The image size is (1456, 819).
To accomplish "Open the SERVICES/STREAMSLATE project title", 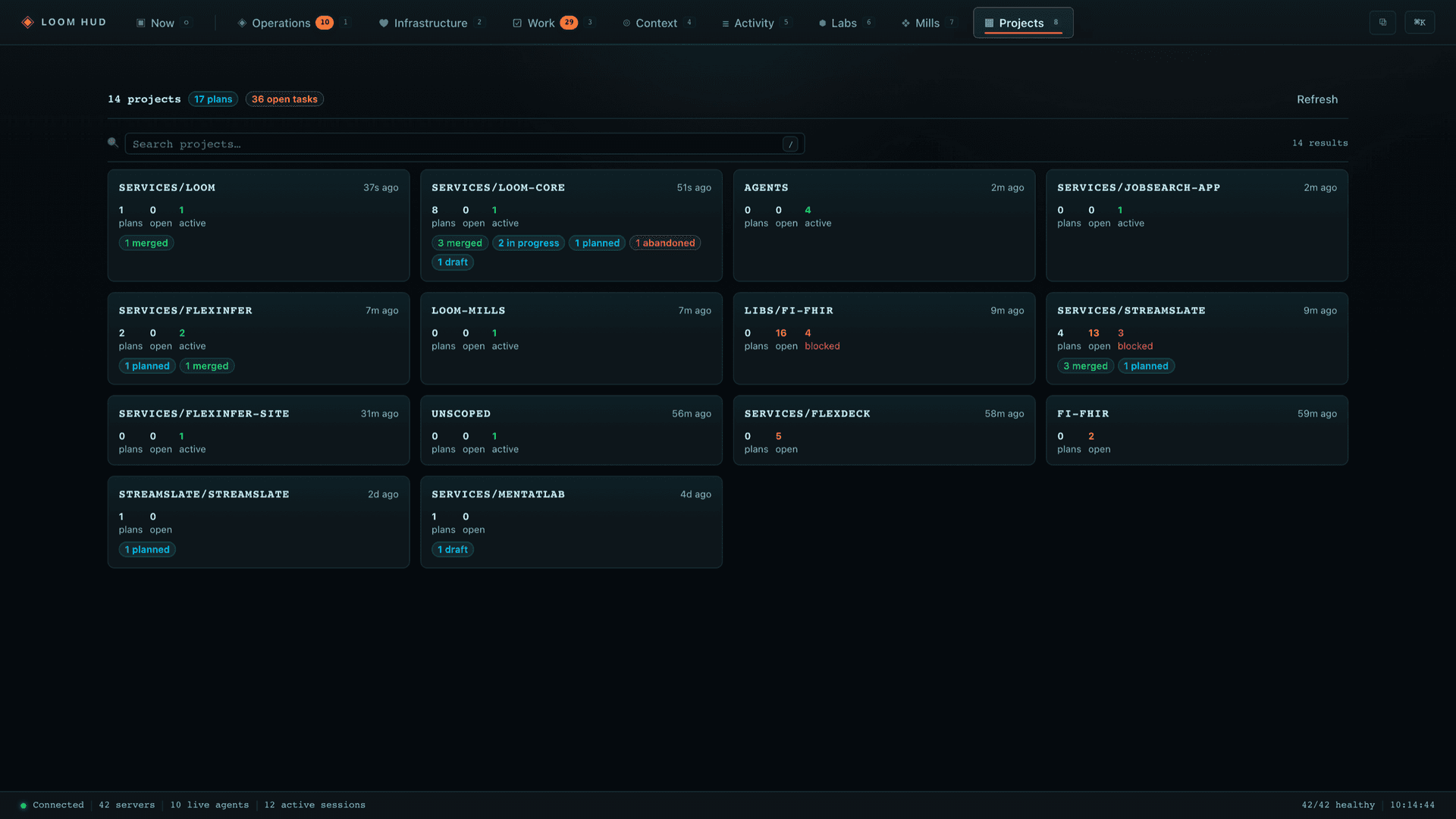I will coord(1131,310).
